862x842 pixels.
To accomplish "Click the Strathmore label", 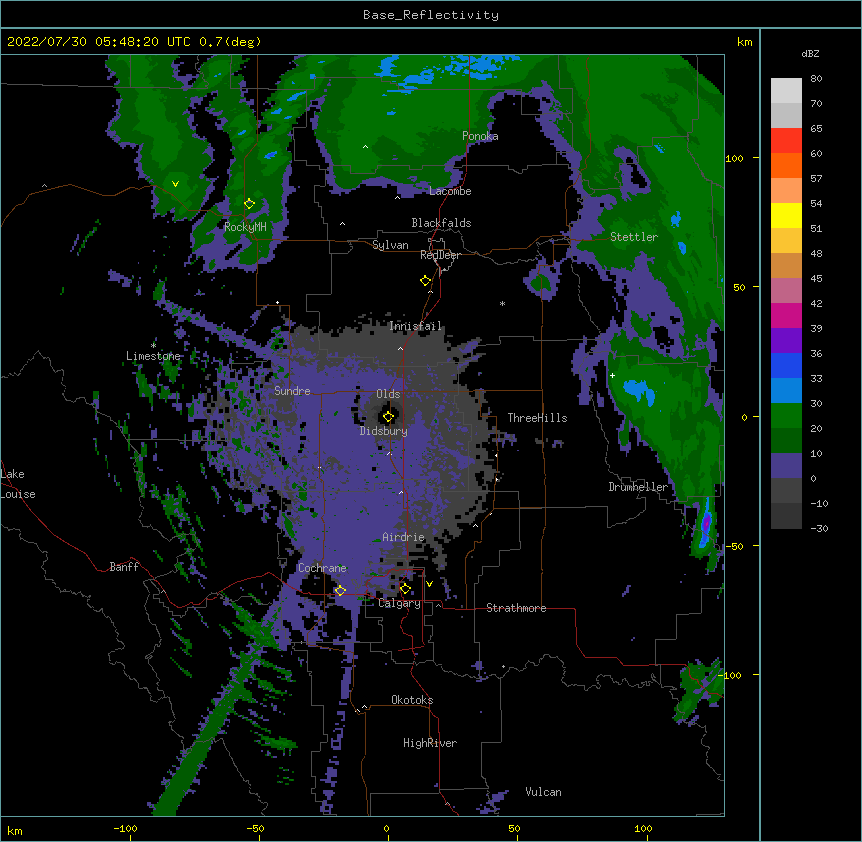I will pyautogui.click(x=516, y=608).
